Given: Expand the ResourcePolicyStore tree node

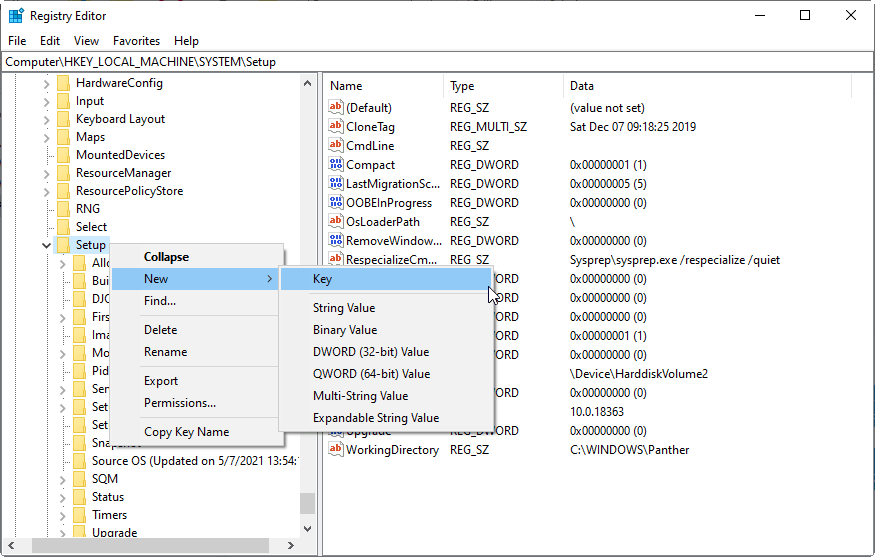Looking at the screenshot, I should (46, 192).
